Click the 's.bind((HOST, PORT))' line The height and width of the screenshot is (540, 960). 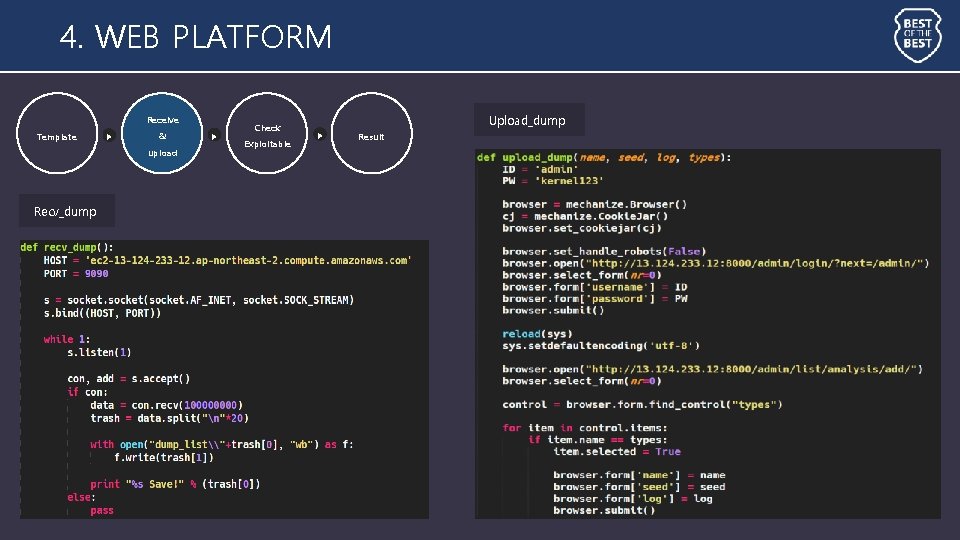tap(102, 313)
